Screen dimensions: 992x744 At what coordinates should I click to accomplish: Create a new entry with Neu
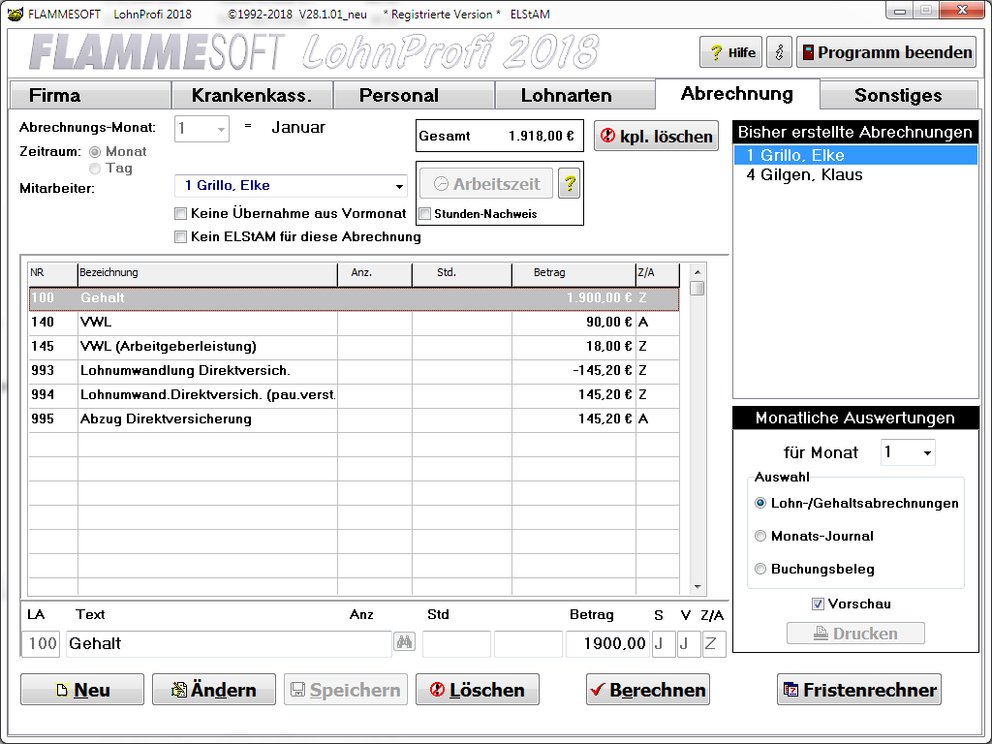click(x=82, y=690)
